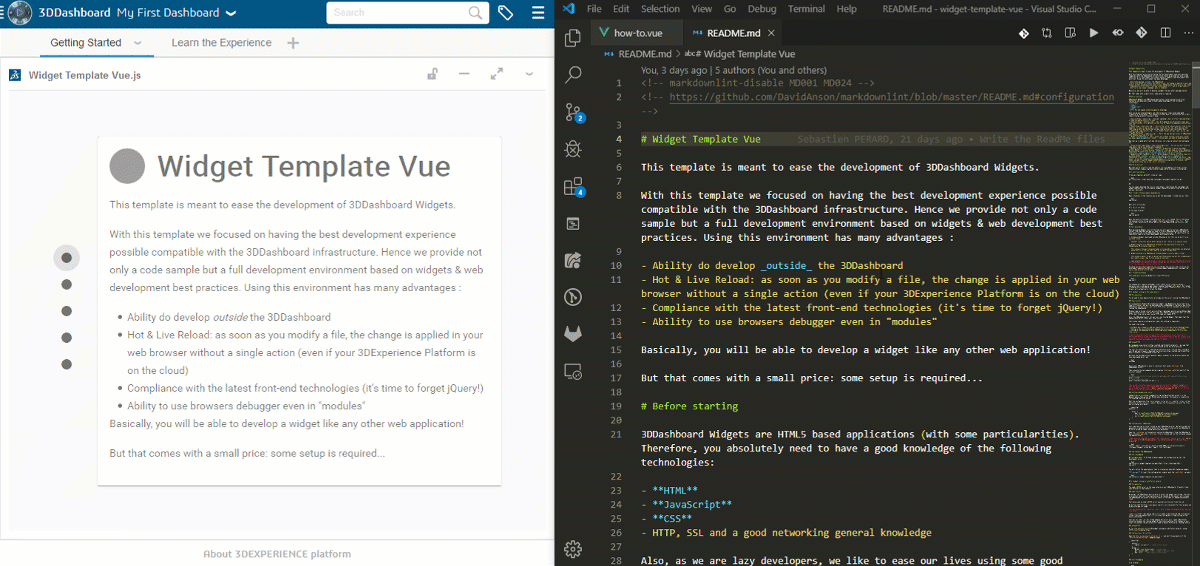This screenshot has width=1200, height=566.
Task: Maximize the Widget Template Vue.js widget
Action: pos(497,74)
